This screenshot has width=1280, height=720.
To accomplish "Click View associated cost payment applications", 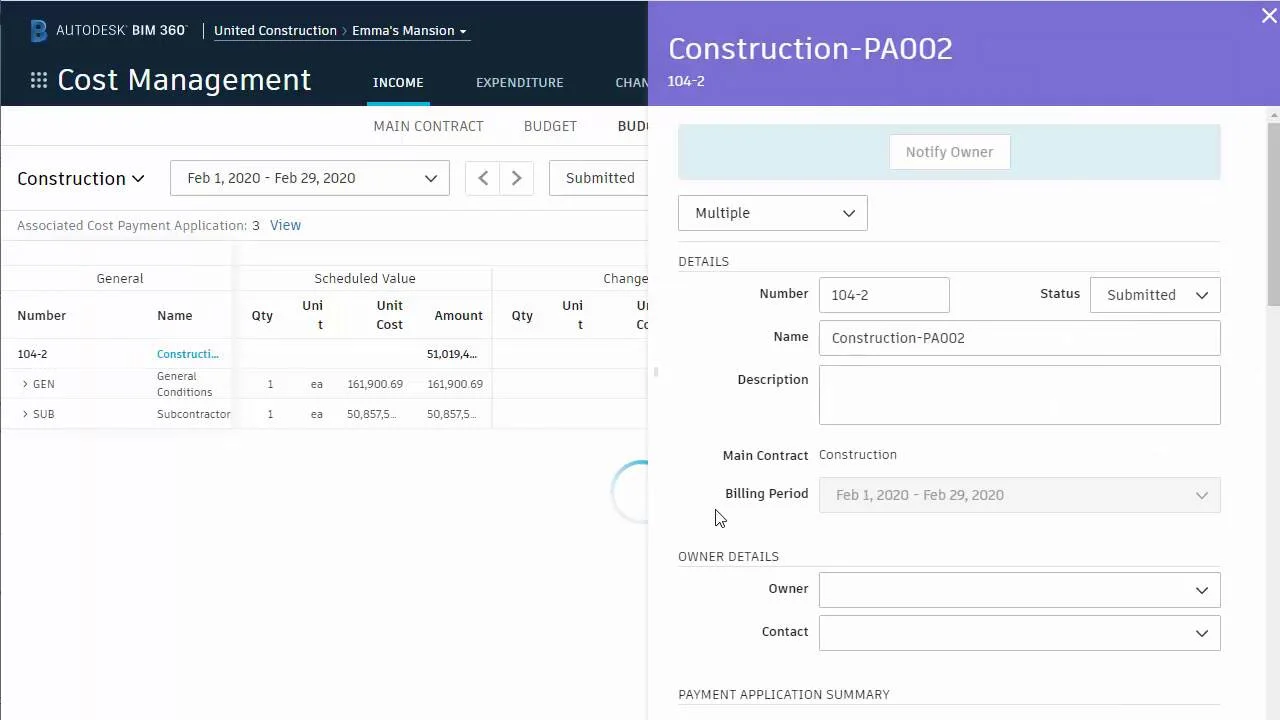I will coord(285,225).
